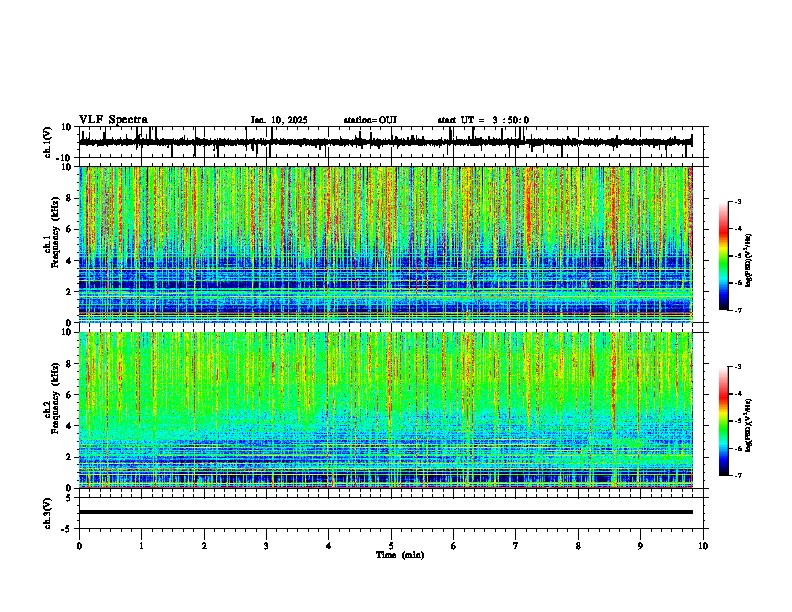Click the "-6" value on ch.2 colorbar

[x=737, y=448]
